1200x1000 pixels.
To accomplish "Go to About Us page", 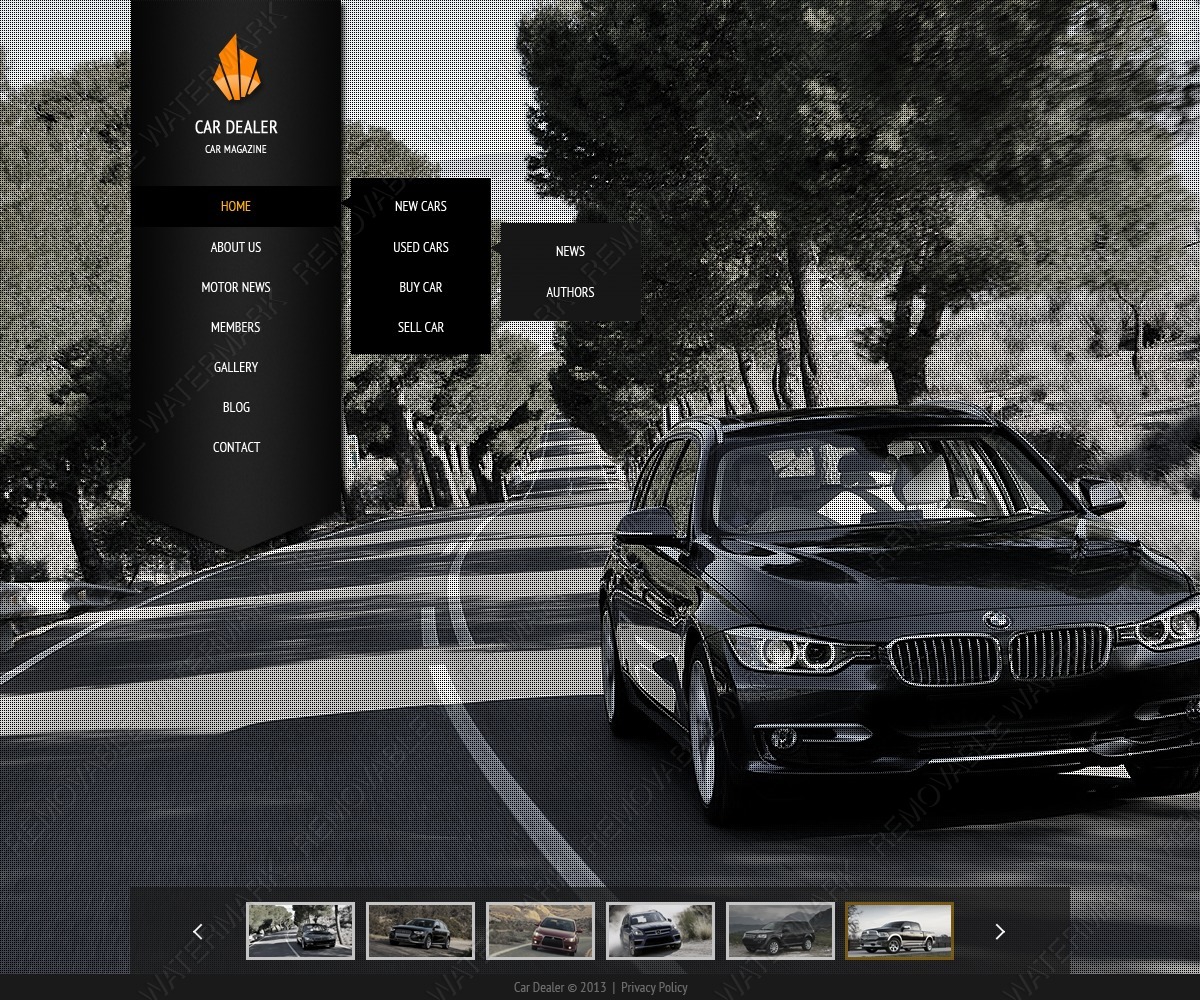I will [236, 247].
